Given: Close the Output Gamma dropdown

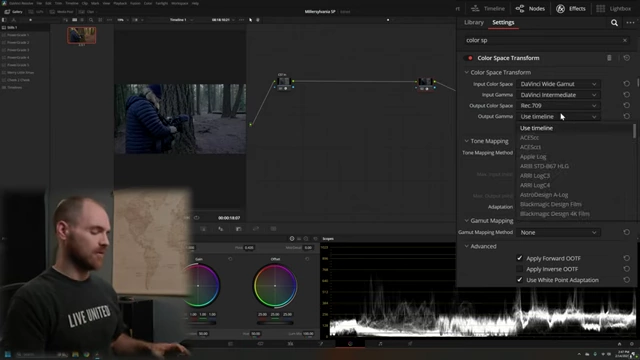Looking at the screenshot, I should (x=558, y=116).
